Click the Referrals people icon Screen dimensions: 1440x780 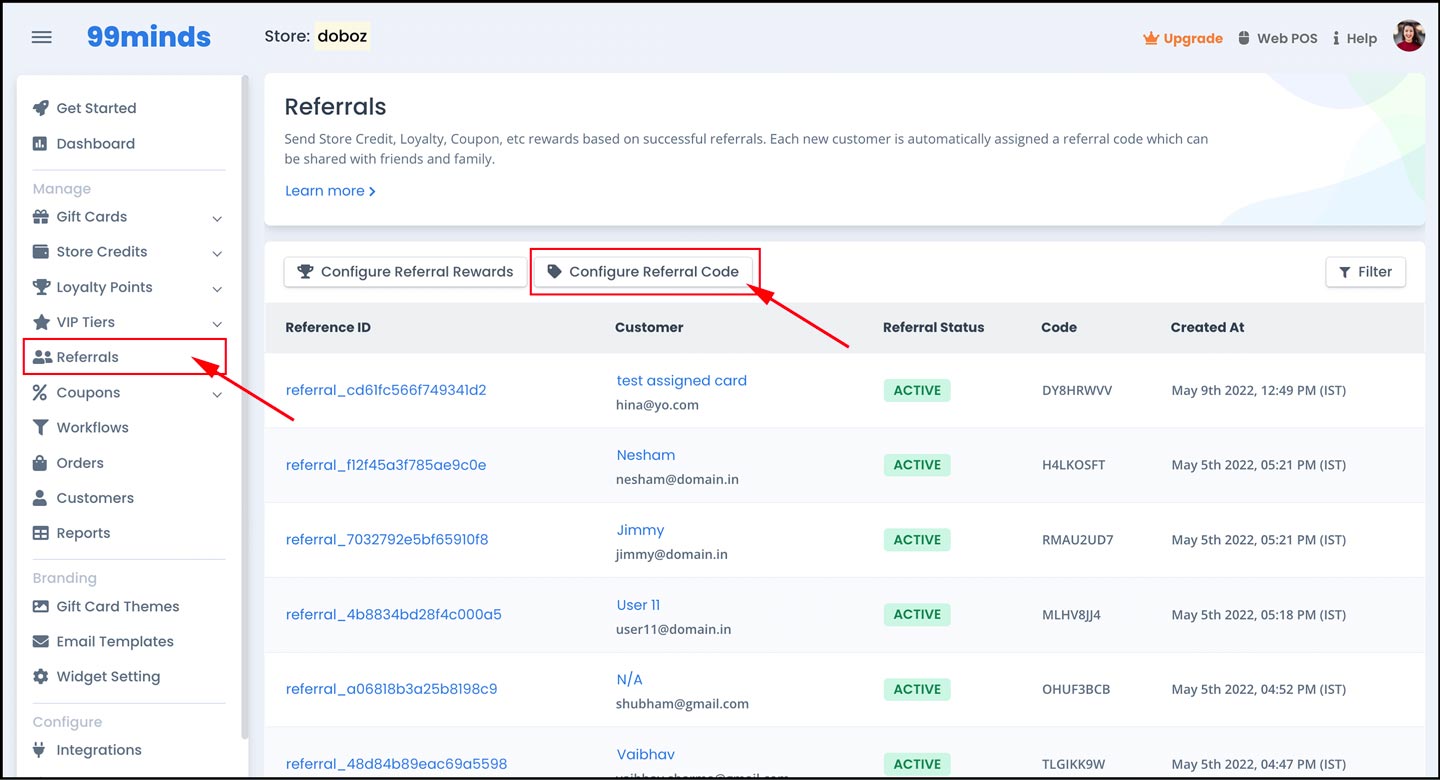point(42,357)
